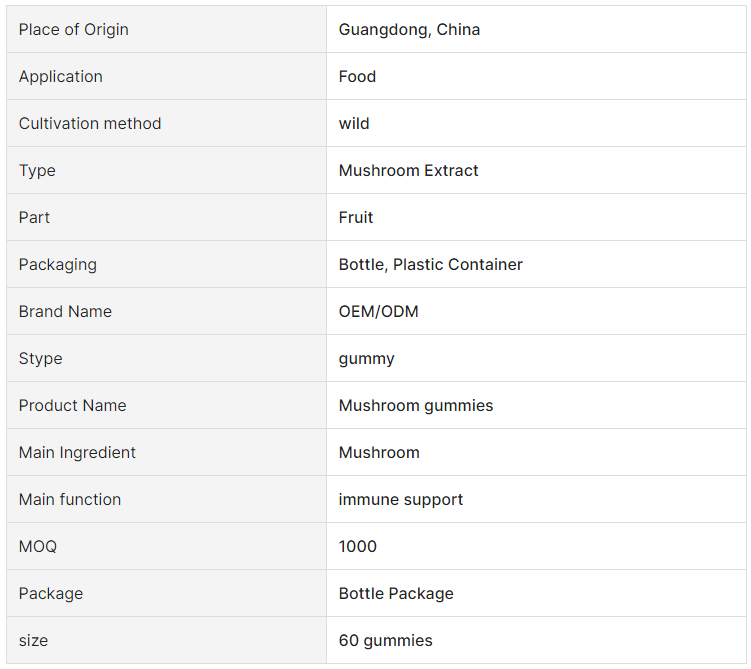Click the 'Mushroom Extract' type value
751x669 pixels.
[409, 170]
